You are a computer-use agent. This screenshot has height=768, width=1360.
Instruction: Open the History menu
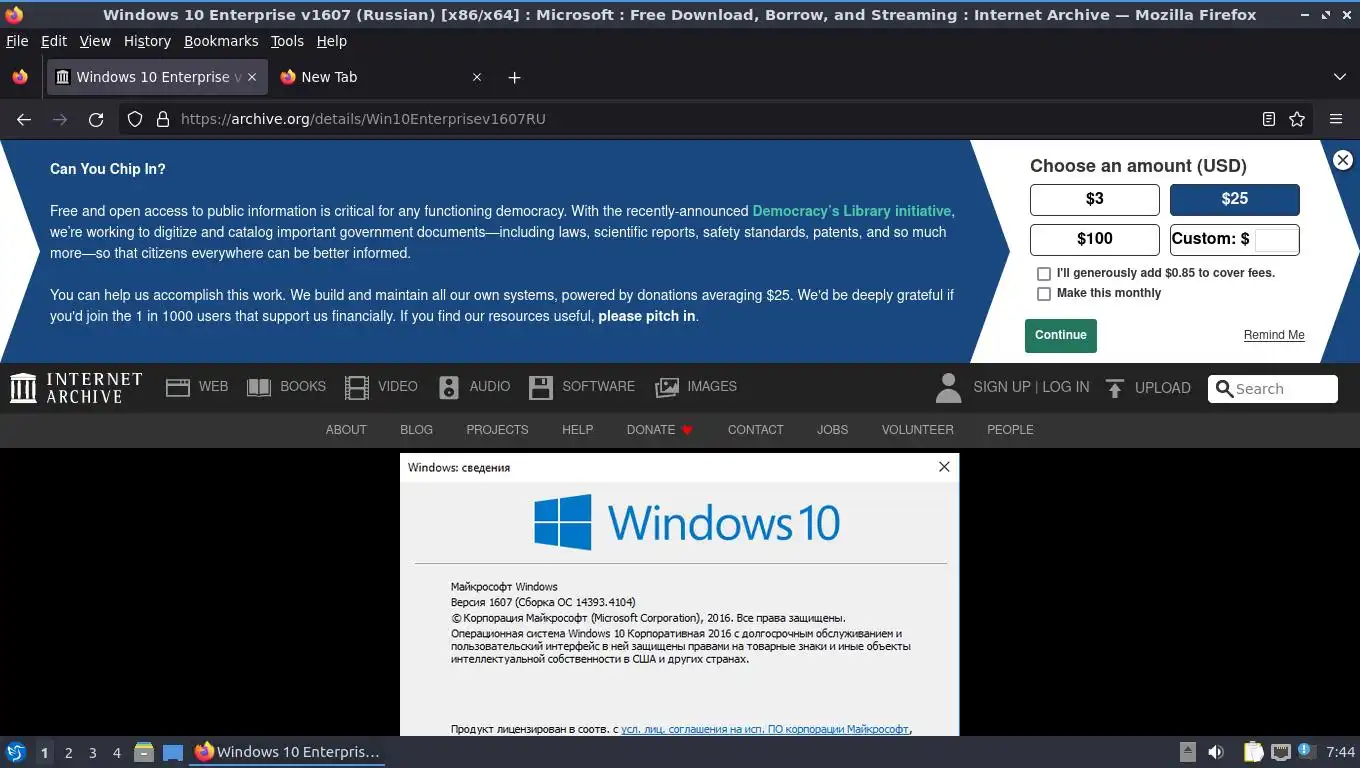tap(148, 41)
